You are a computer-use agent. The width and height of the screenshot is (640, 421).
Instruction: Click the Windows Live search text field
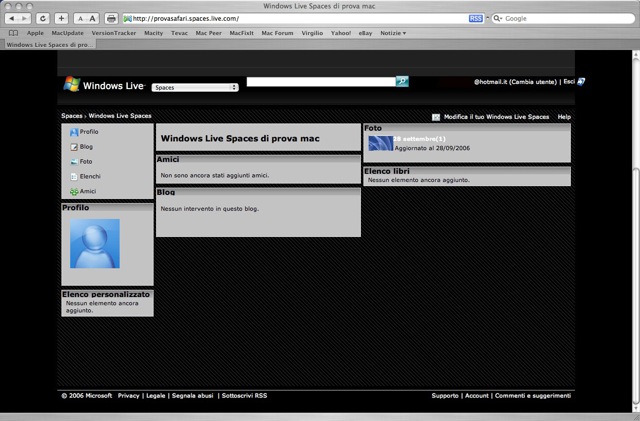(x=321, y=81)
